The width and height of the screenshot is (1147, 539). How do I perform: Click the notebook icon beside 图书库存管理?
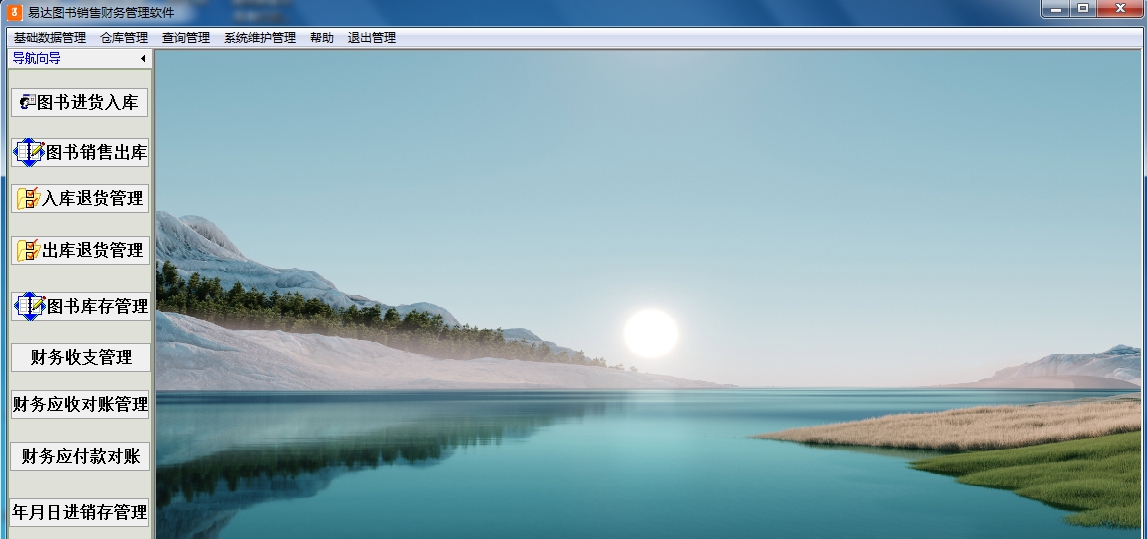point(30,306)
